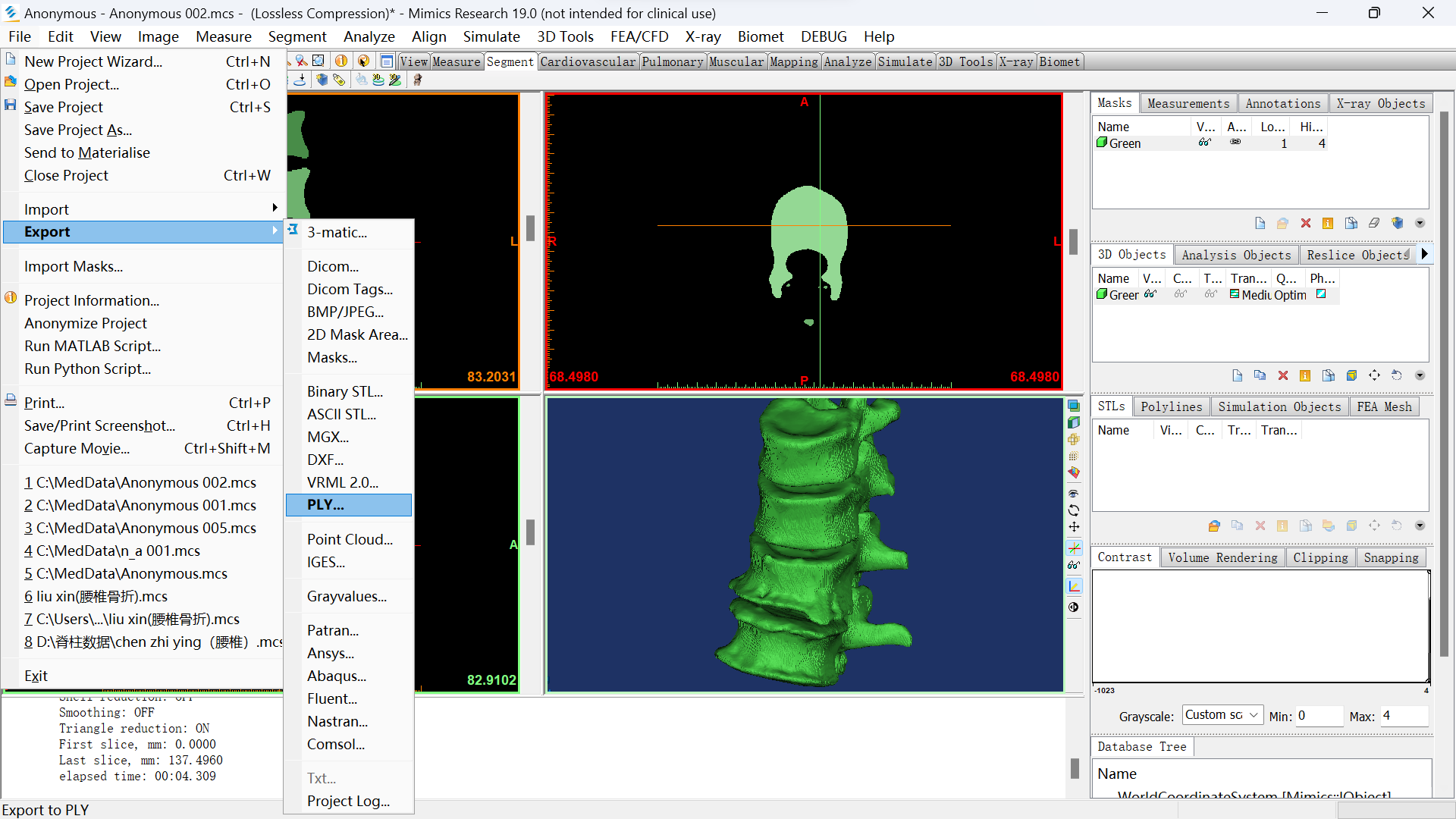
Task: Click the new mask page icon
Action: pyautogui.click(x=1260, y=223)
